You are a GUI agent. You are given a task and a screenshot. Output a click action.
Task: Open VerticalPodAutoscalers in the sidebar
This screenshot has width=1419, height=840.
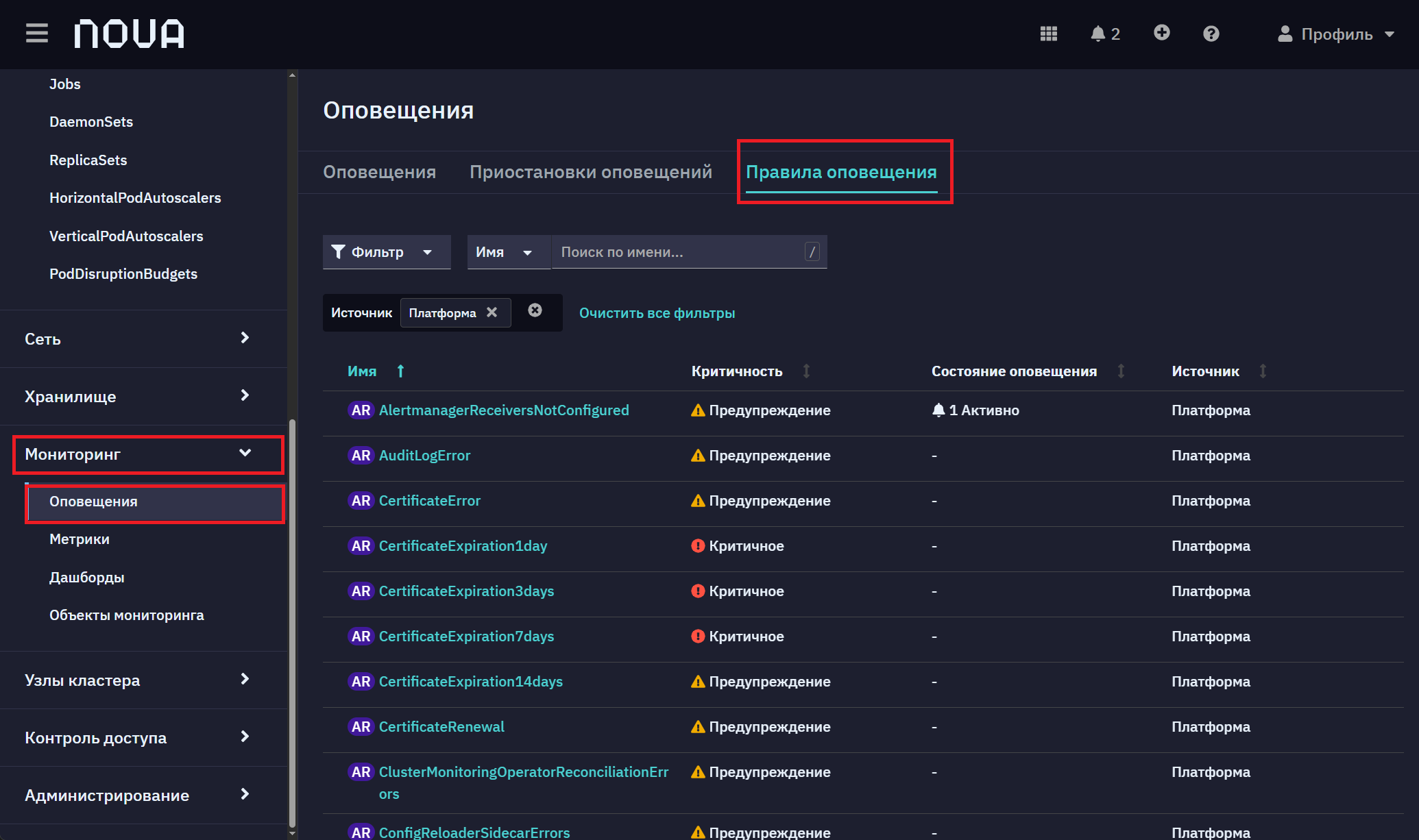click(126, 236)
